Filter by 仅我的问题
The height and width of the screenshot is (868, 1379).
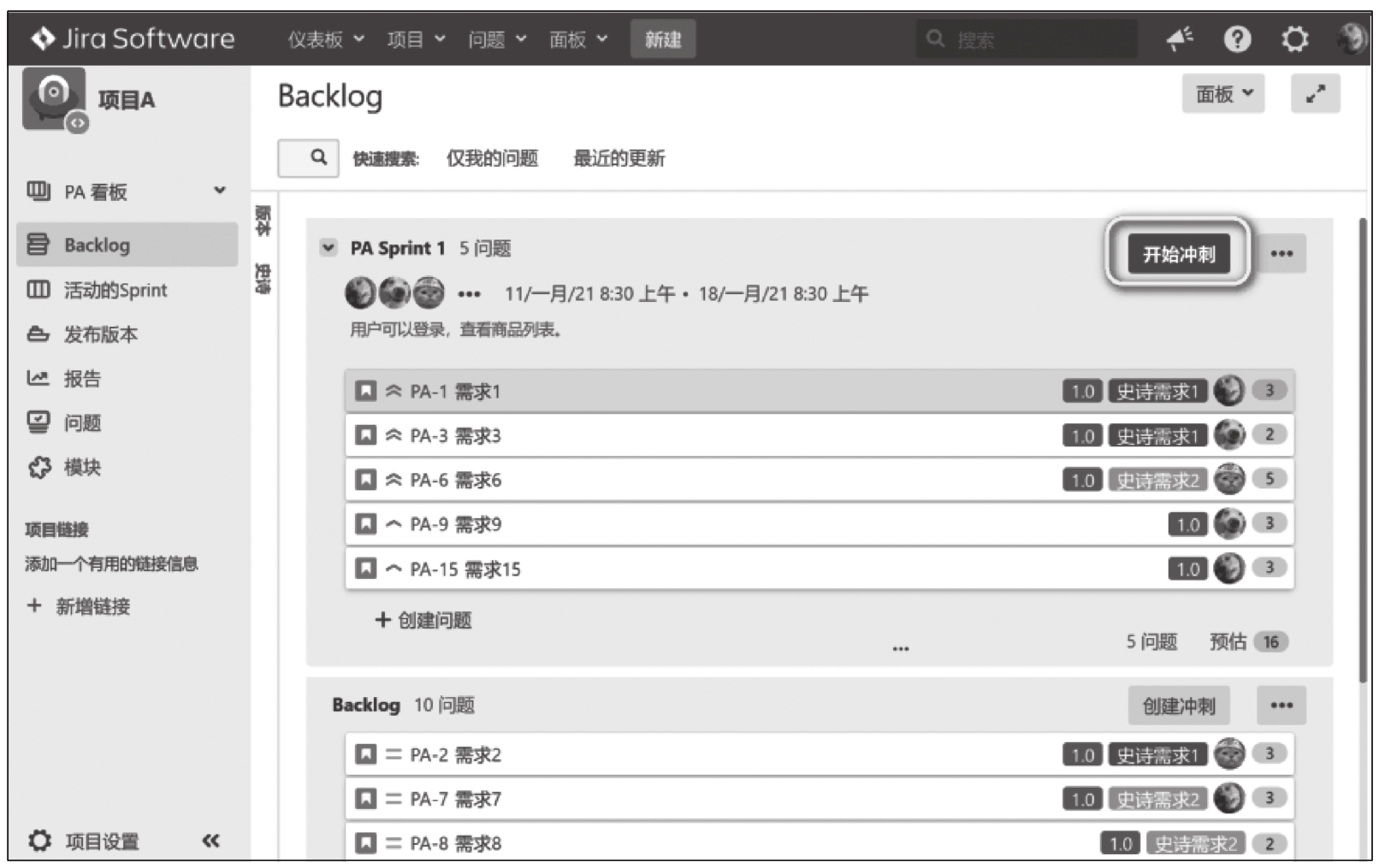coord(493,158)
